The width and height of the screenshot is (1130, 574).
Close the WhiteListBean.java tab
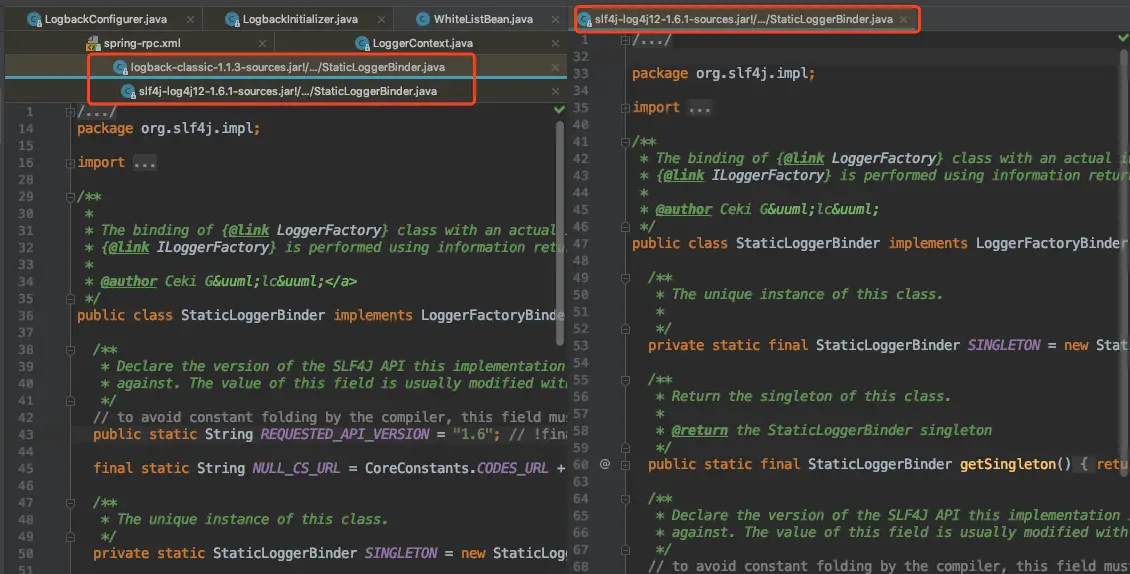pyautogui.click(x=556, y=20)
